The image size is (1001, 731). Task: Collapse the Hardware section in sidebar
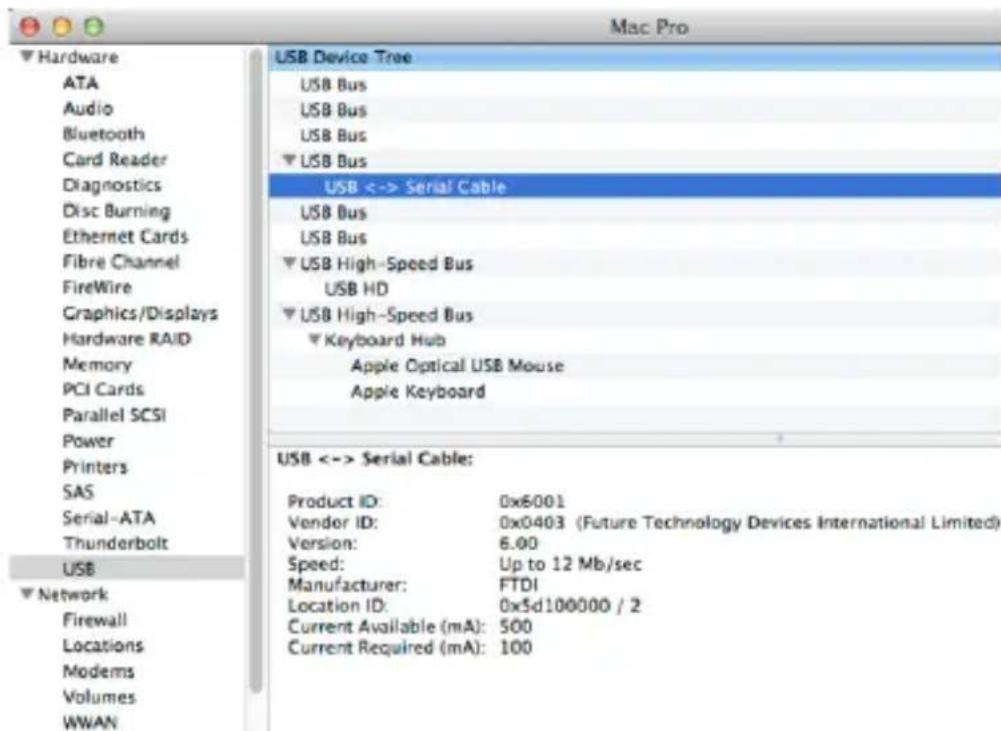point(27,56)
